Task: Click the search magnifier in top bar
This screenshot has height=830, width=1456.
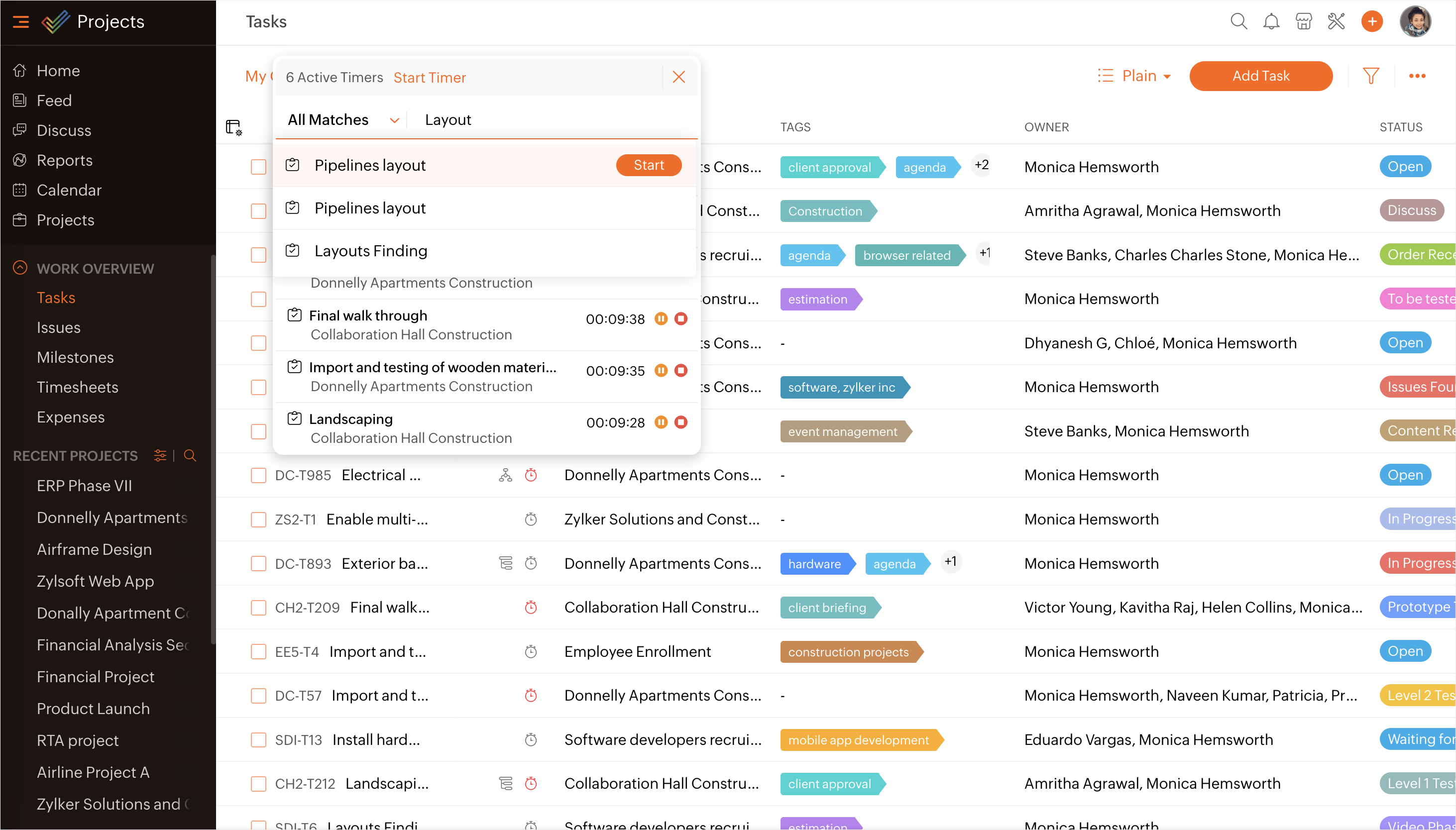Action: (x=1238, y=22)
